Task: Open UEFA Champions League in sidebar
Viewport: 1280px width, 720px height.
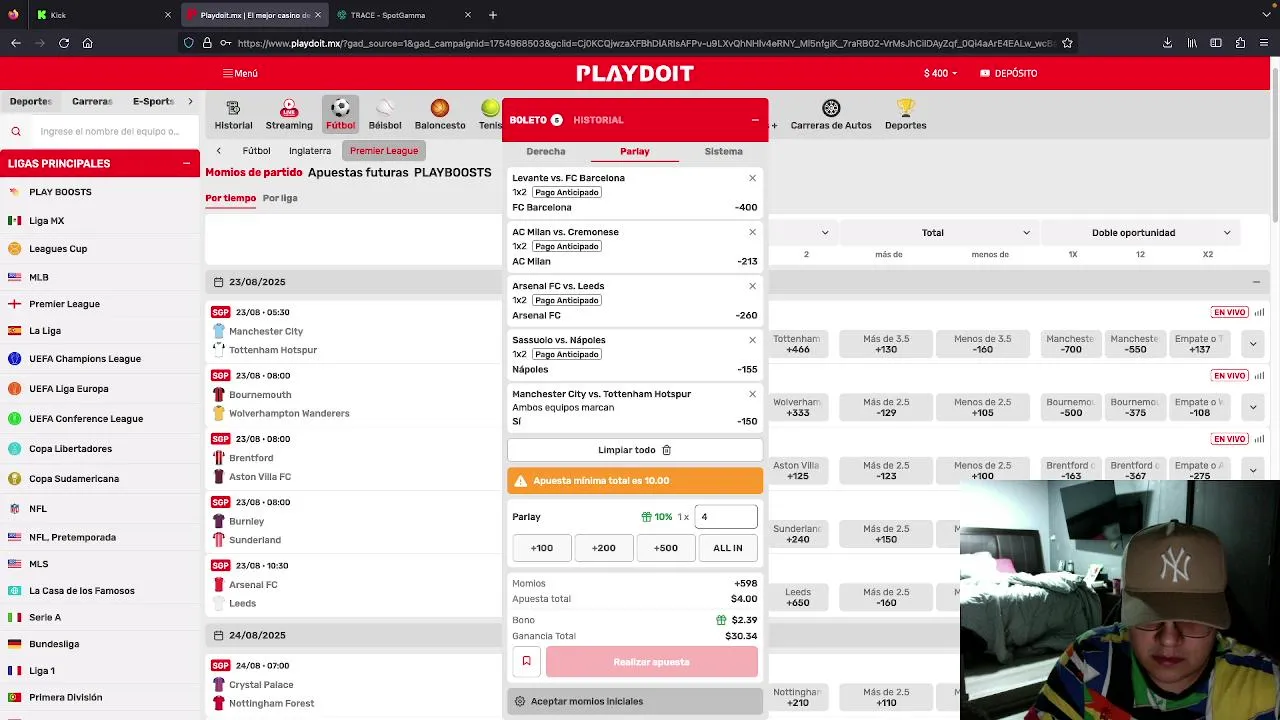Action: click(85, 359)
